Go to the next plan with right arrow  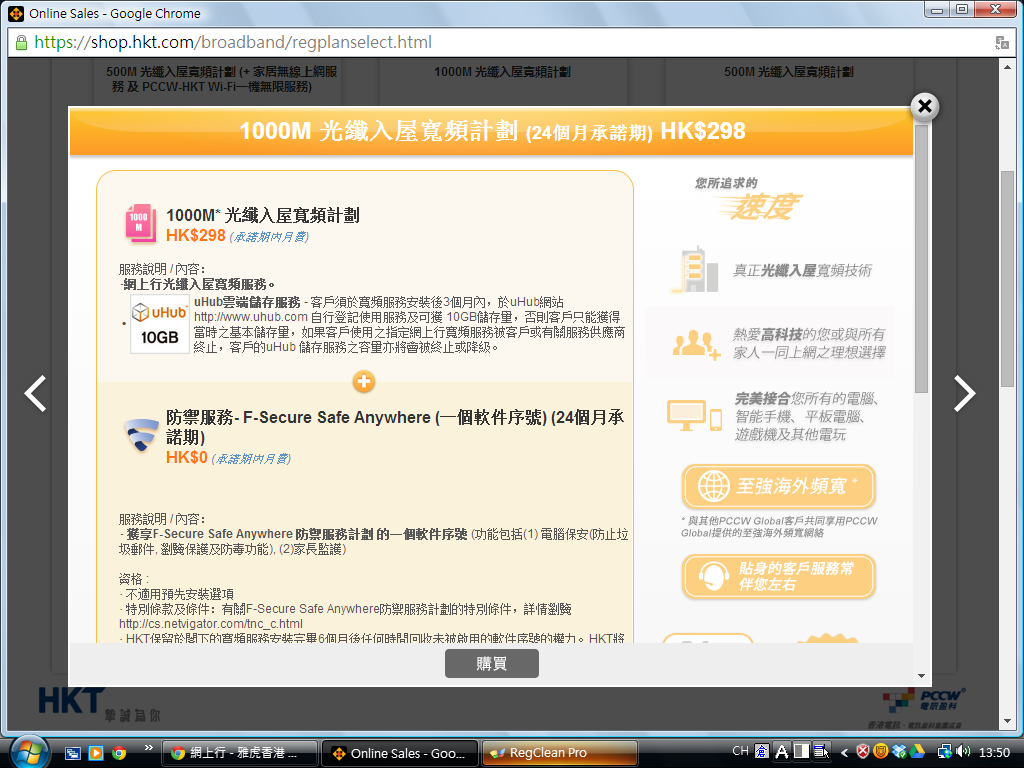(964, 393)
